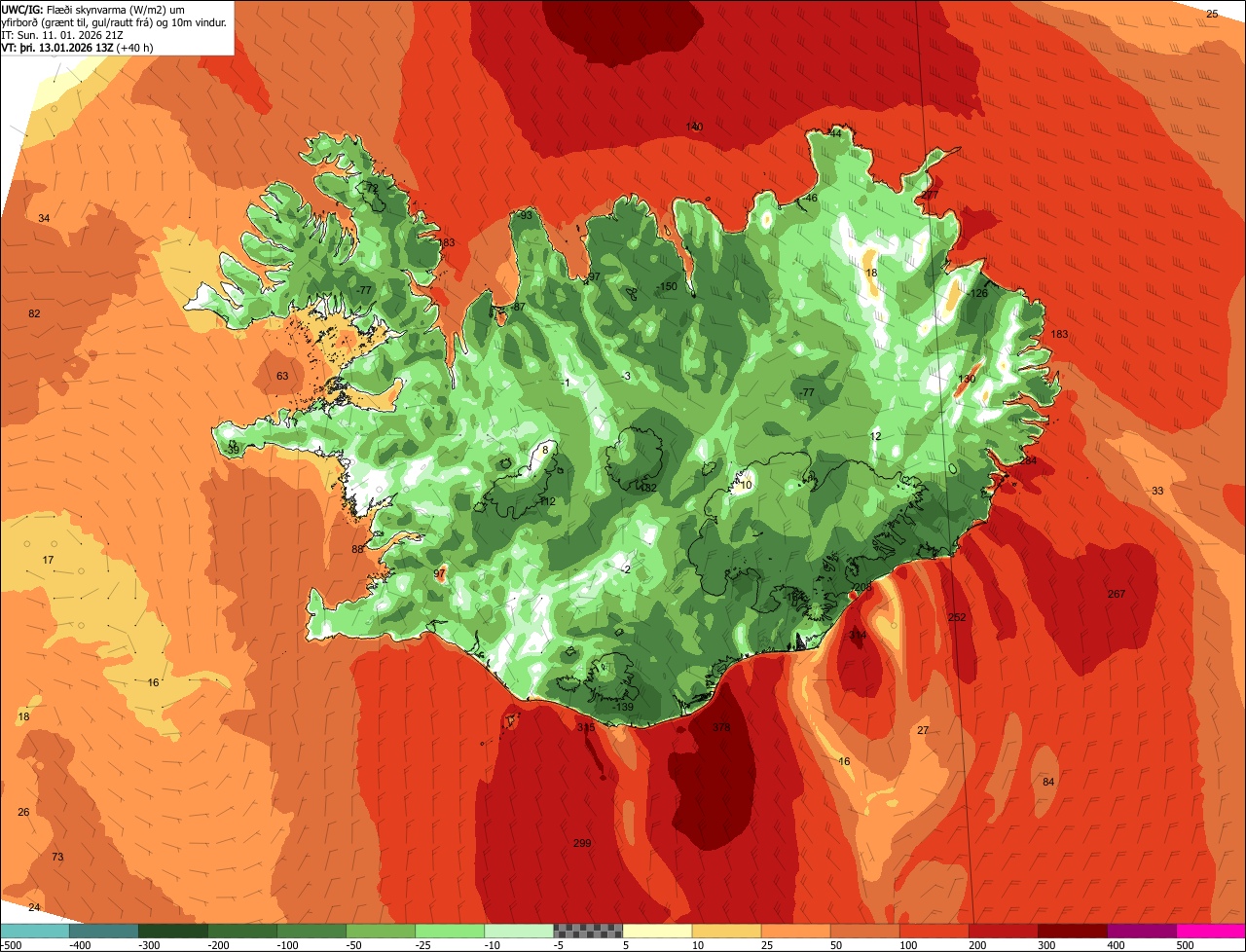Click the '73' value in the southwest ocean
The height and width of the screenshot is (952, 1246).
coord(57,858)
